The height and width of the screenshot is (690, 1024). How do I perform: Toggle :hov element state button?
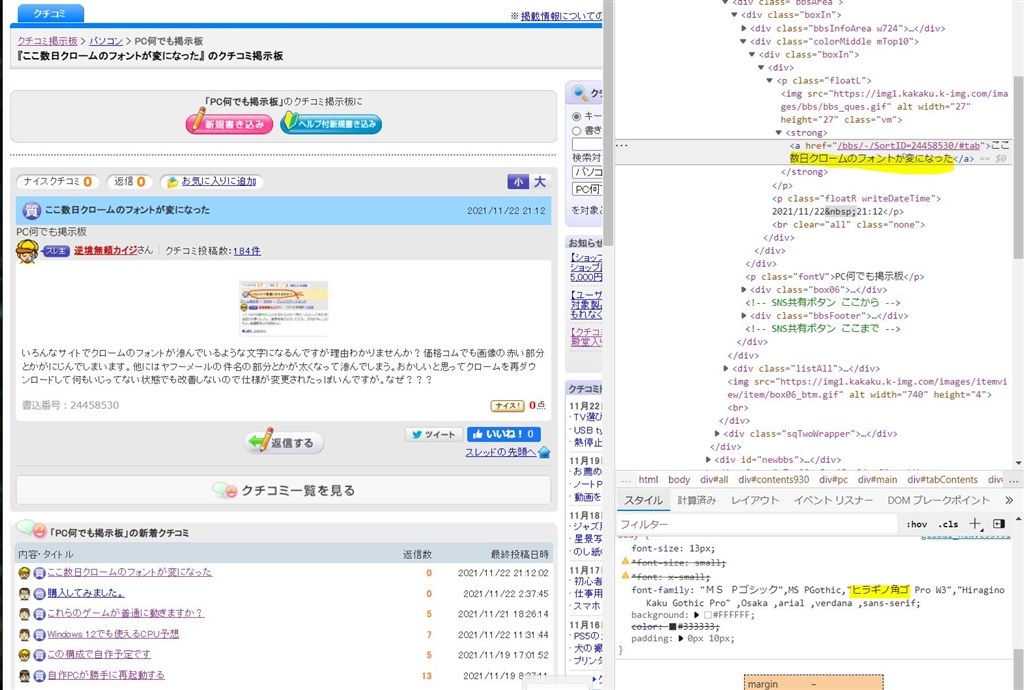pos(917,524)
